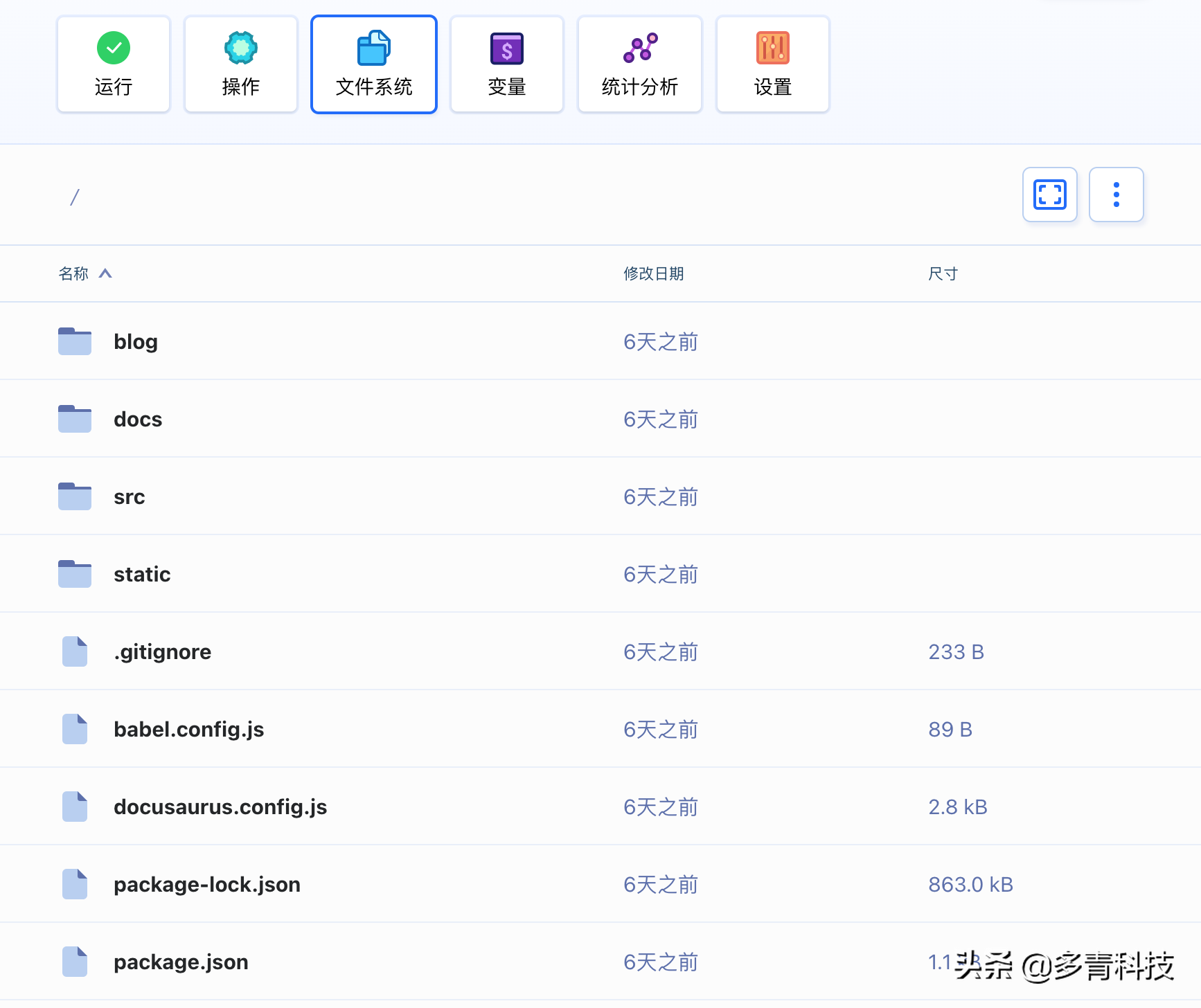
Task: Click the babel.config.js file icon
Action: [x=75, y=729]
